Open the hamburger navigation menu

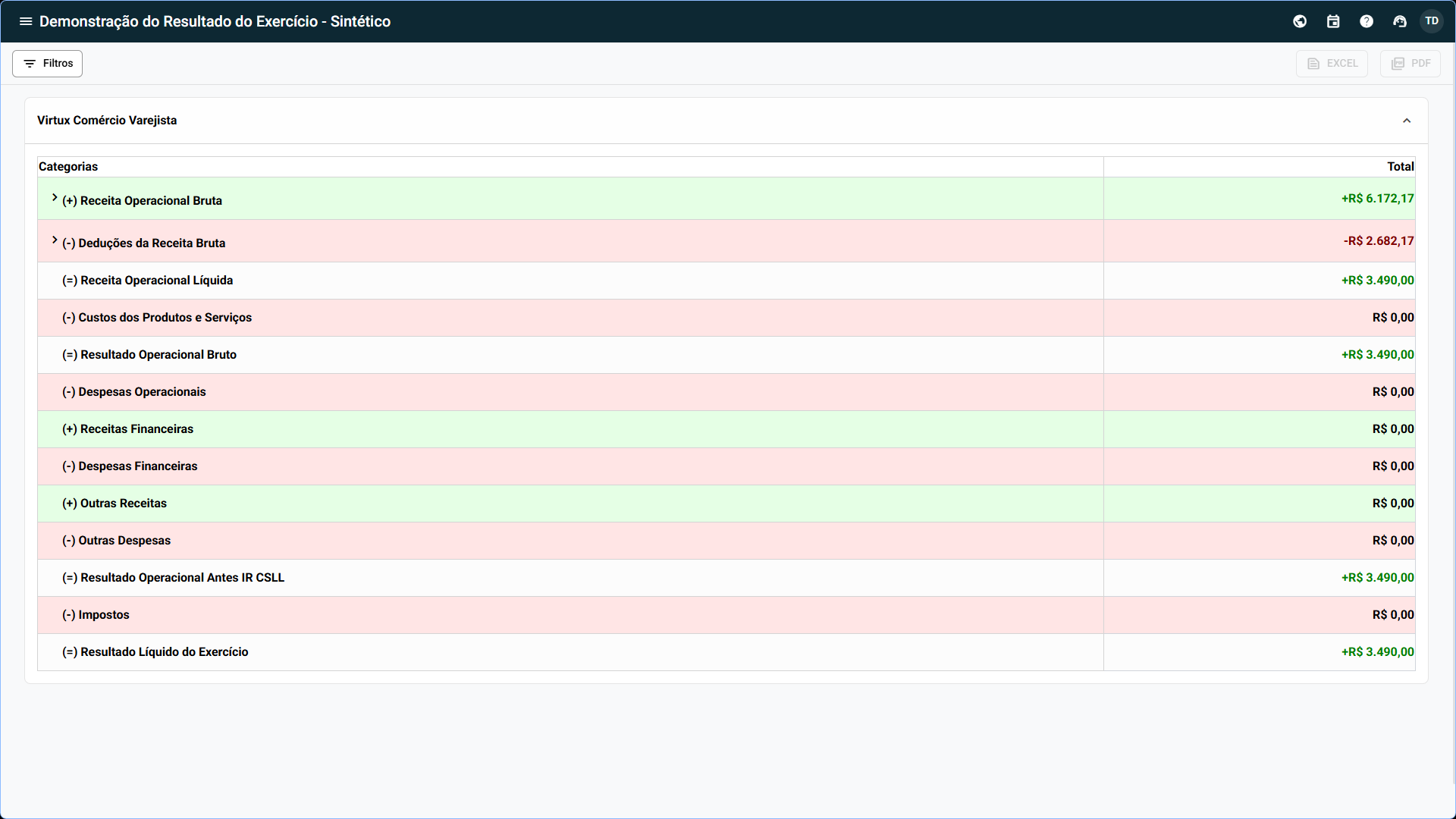point(25,21)
